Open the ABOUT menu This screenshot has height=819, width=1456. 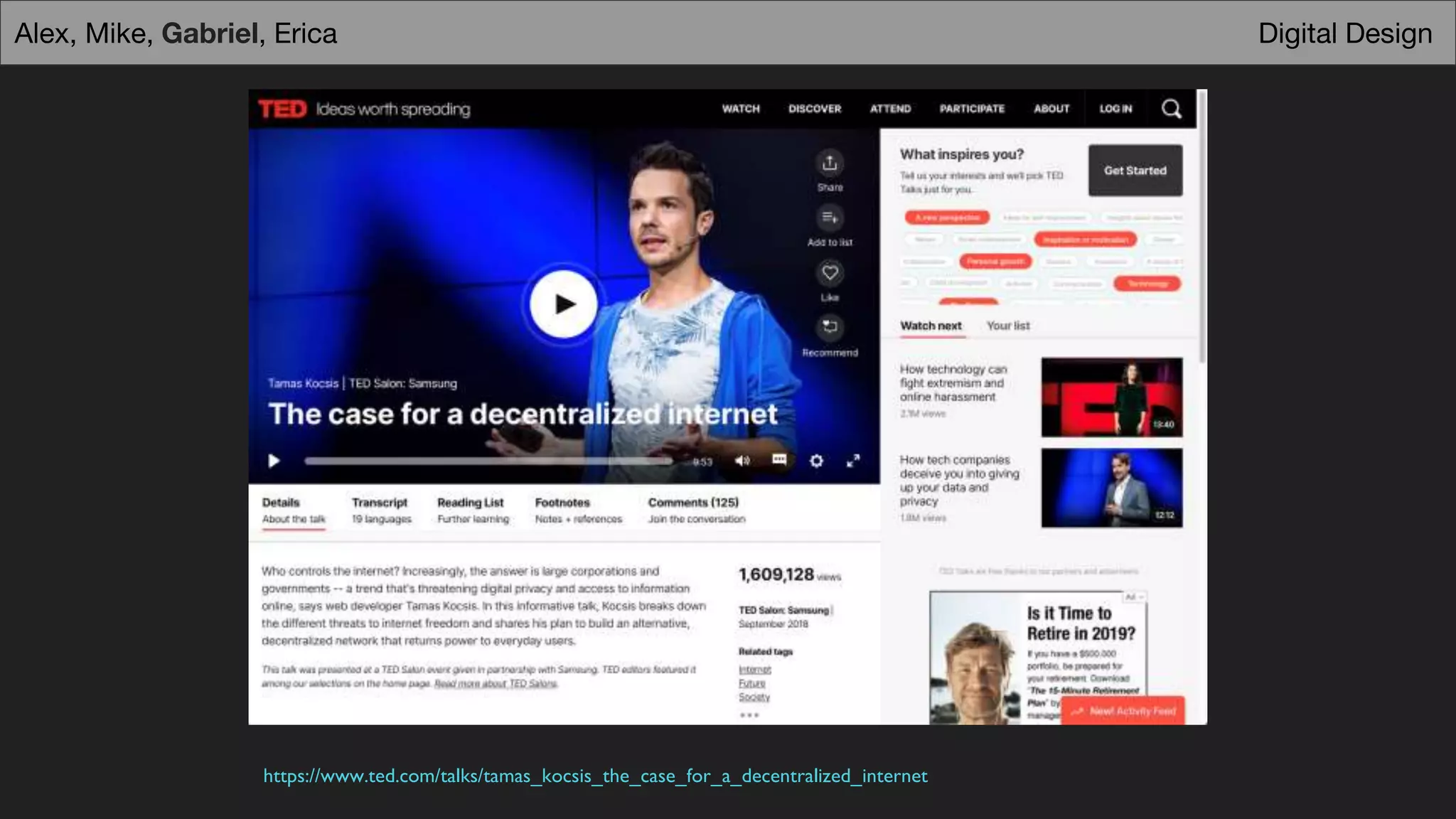[1051, 109]
